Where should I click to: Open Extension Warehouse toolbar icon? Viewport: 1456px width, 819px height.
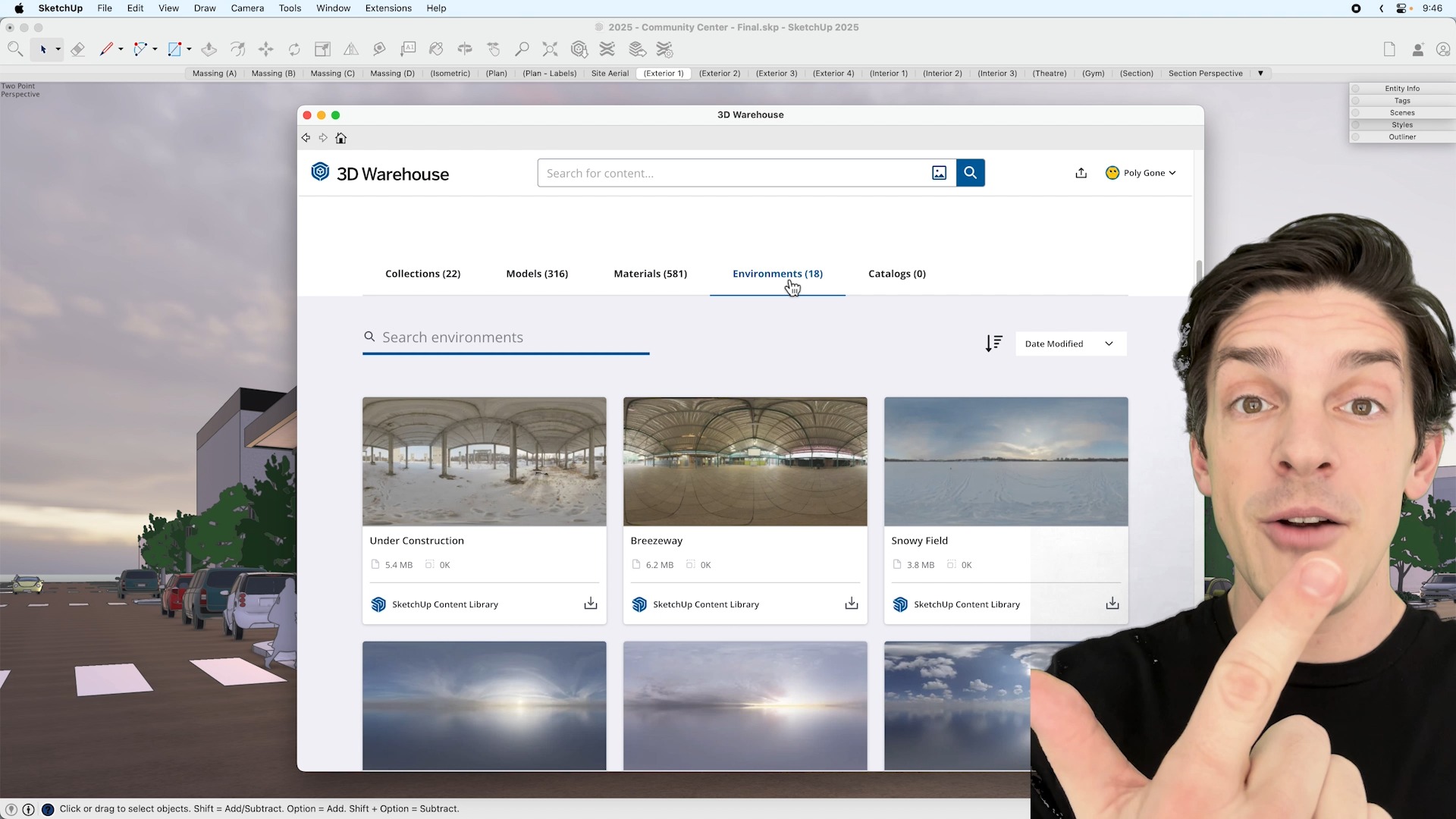[607, 49]
